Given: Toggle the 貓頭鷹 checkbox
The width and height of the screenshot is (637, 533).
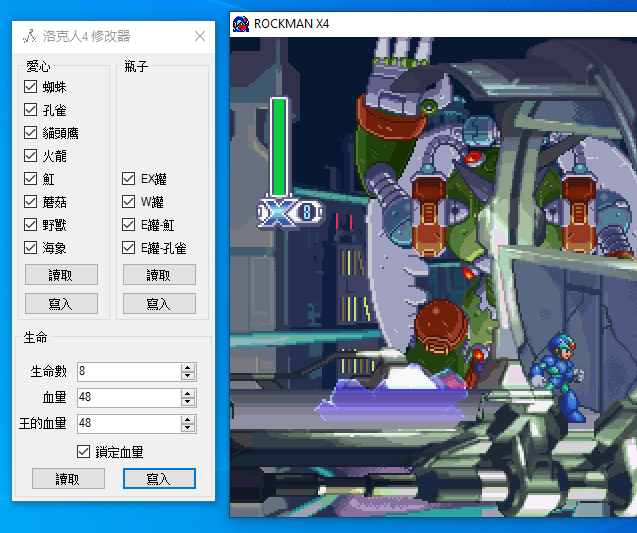Looking at the screenshot, I should point(30,132).
